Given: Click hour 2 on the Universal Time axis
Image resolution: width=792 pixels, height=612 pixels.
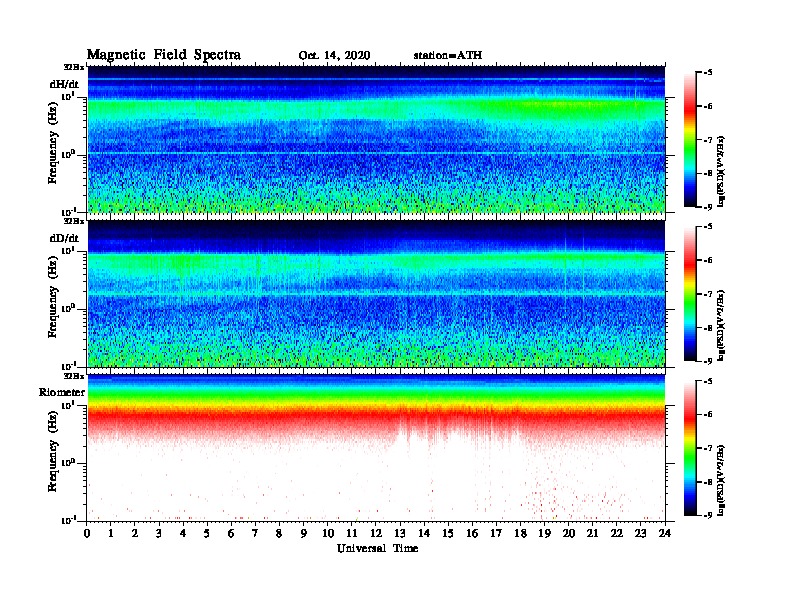Looking at the screenshot, I should pyautogui.click(x=135, y=534).
